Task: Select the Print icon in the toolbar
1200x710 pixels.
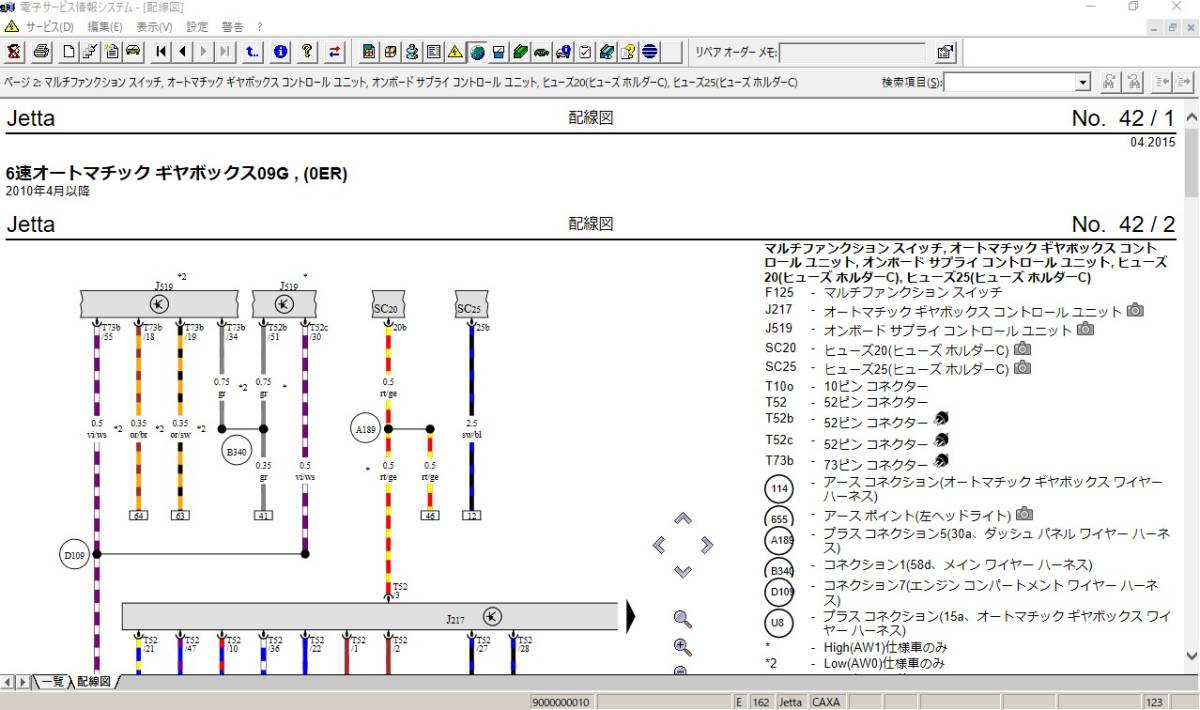Action: (40, 51)
